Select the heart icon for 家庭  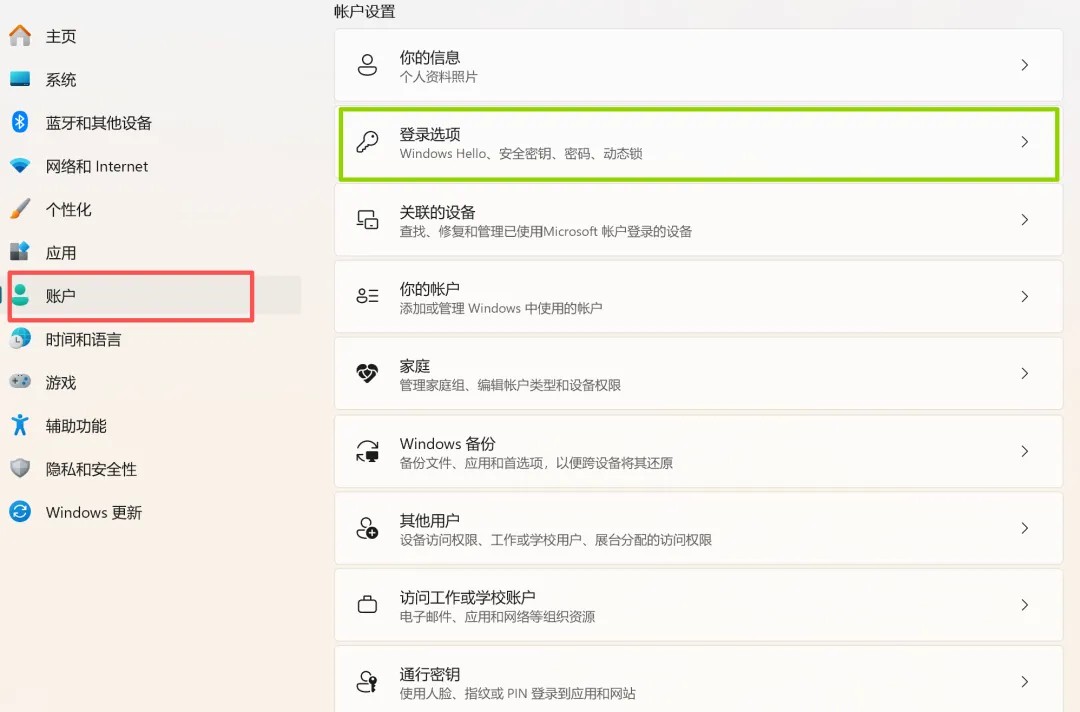pos(367,373)
